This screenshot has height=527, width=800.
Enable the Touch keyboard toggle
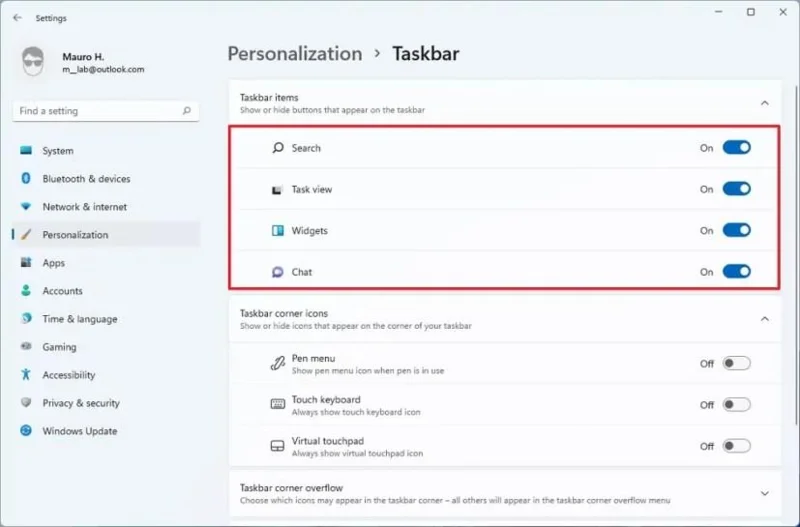(x=737, y=405)
